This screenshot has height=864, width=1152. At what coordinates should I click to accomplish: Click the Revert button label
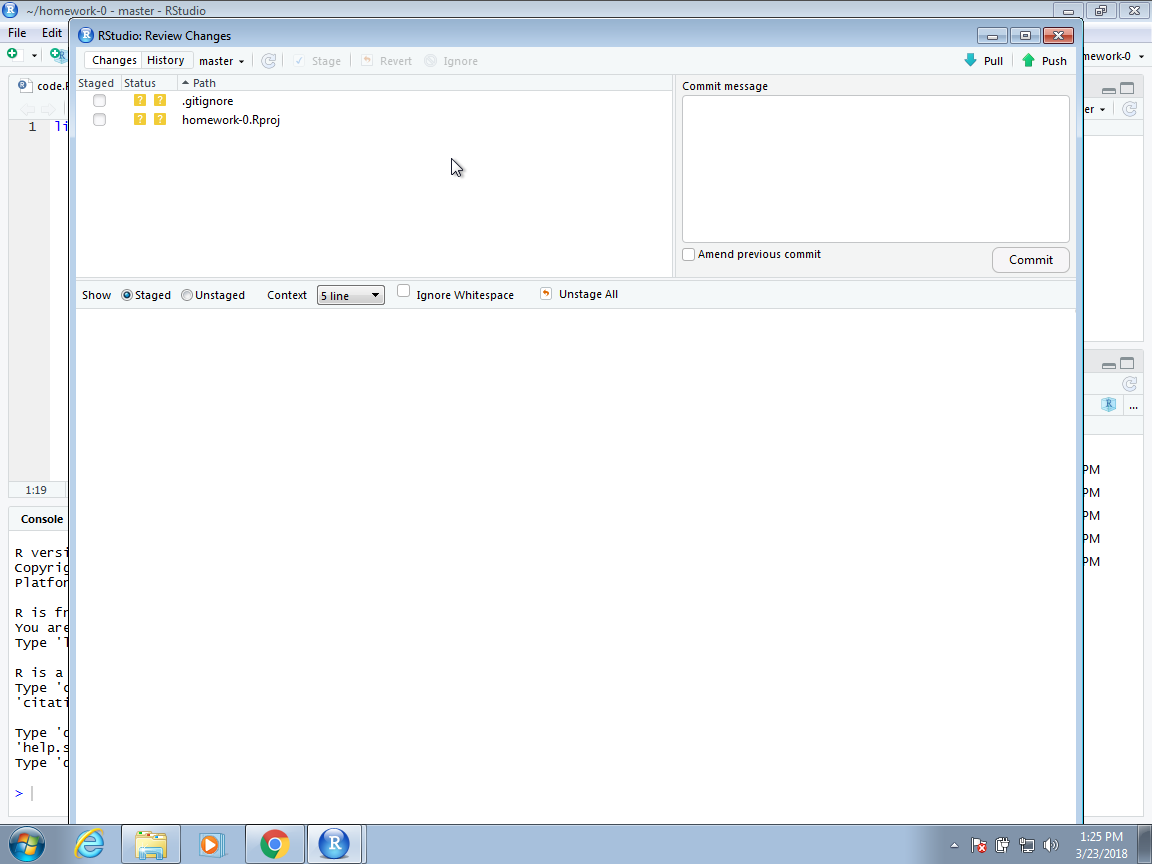[395, 61]
